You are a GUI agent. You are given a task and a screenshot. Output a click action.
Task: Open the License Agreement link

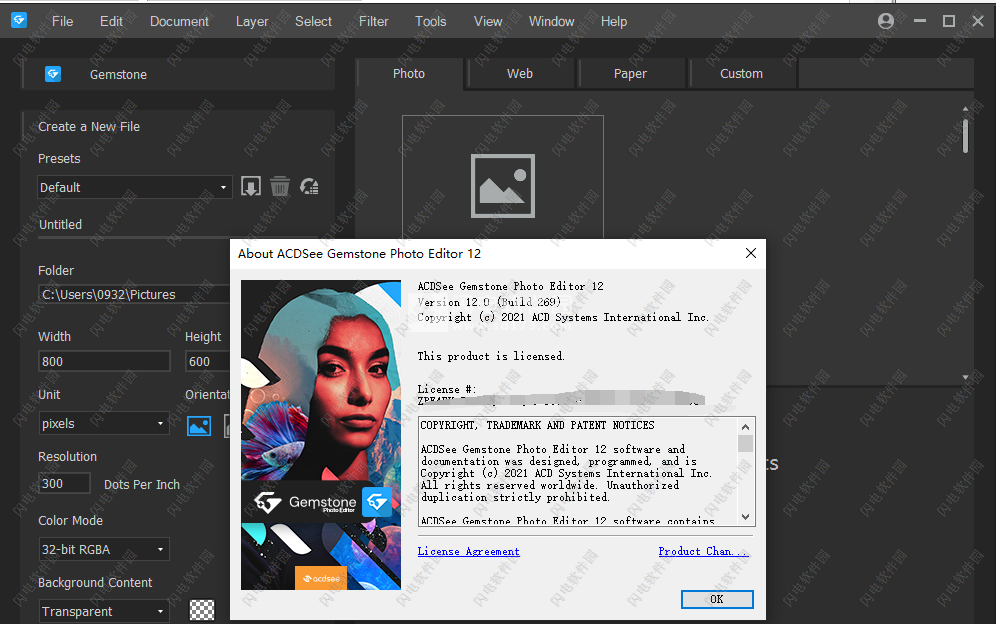point(469,552)
